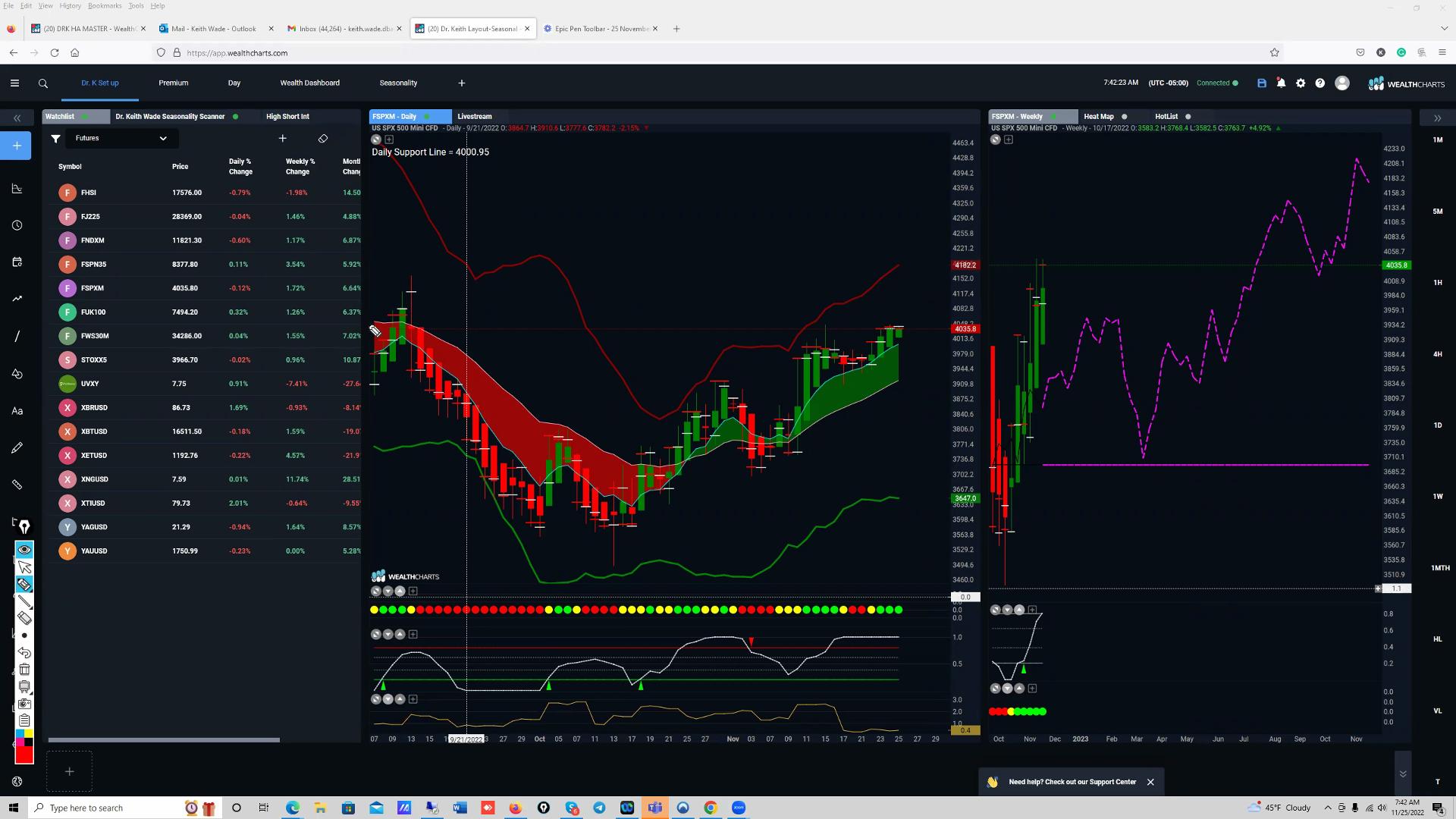Expand right panel with double chevron
1456x819 pixels.
(x=1437, y=118)
